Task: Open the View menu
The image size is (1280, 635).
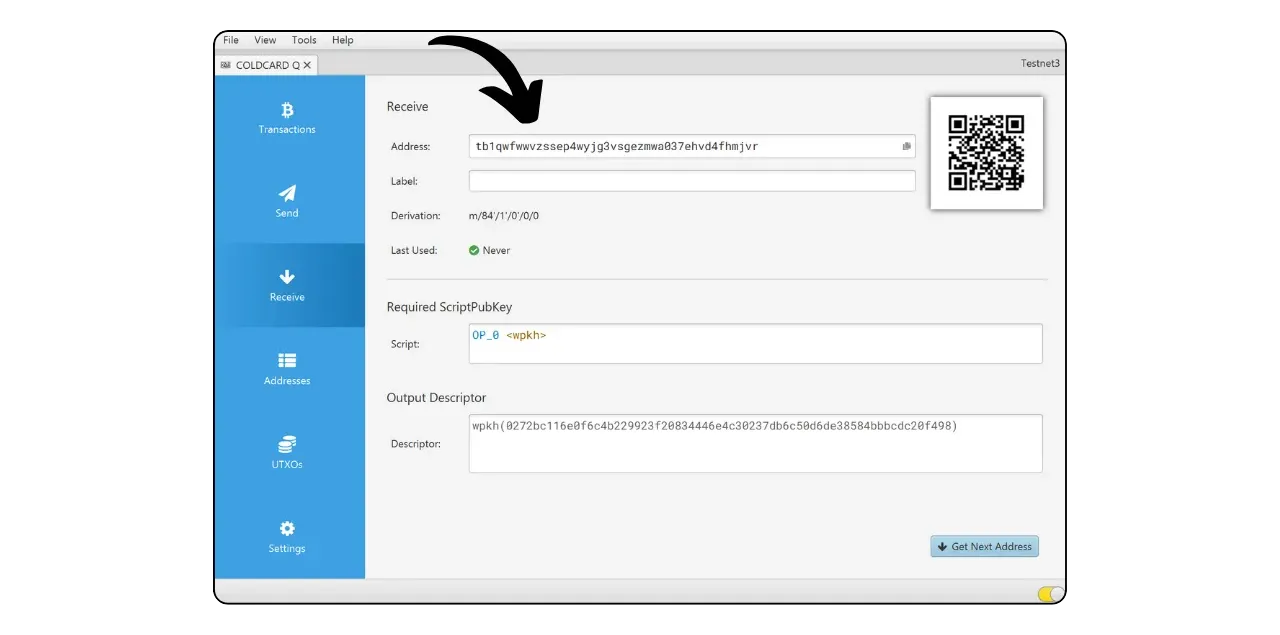Action: click(x=265, y=40)
